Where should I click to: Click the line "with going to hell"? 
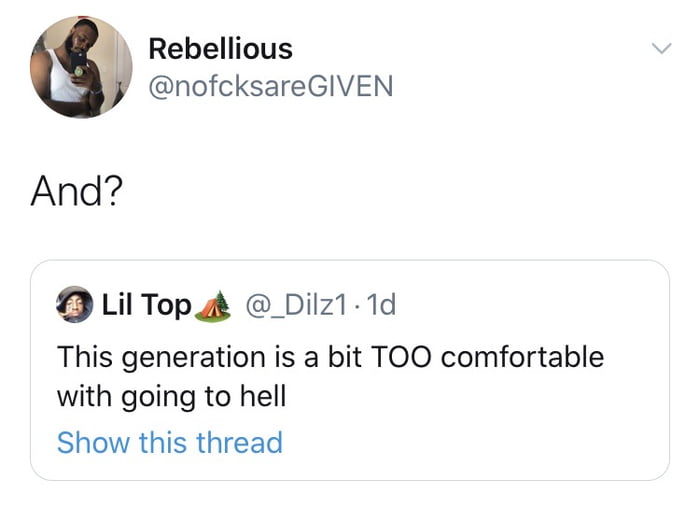coord(171,397)
